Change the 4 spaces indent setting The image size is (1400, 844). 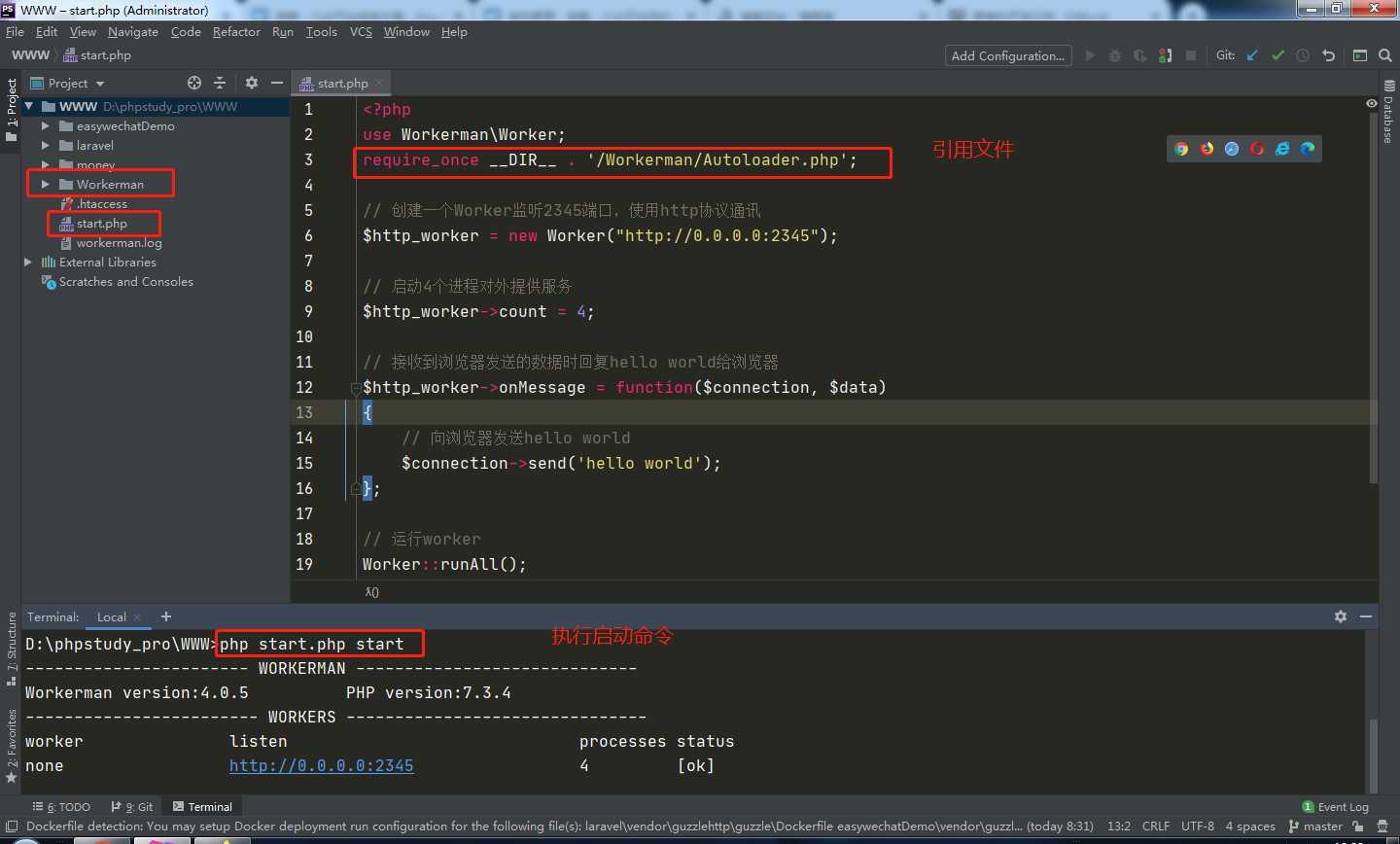click(x=1250, y=826)
